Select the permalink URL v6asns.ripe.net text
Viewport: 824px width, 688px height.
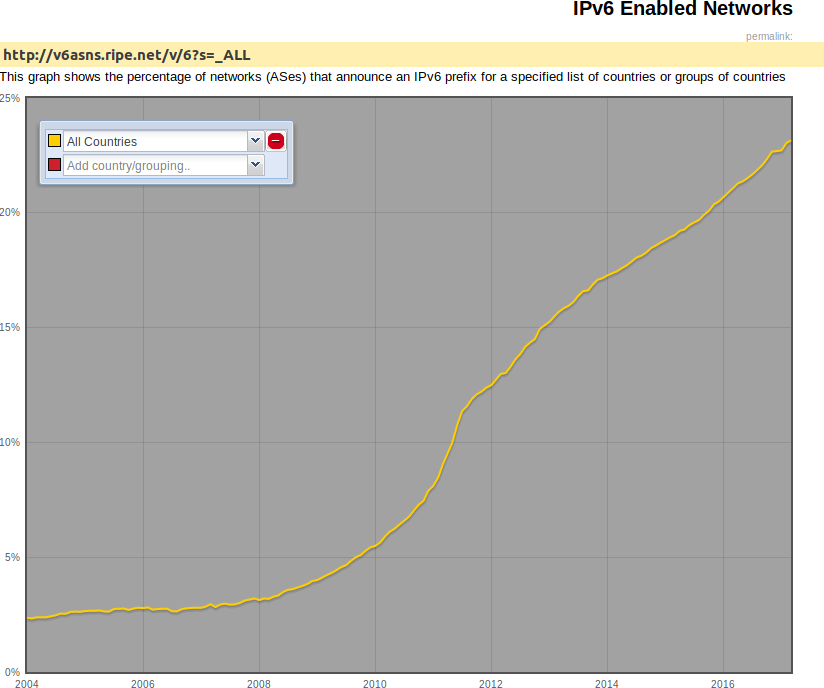tap(127, 55)
